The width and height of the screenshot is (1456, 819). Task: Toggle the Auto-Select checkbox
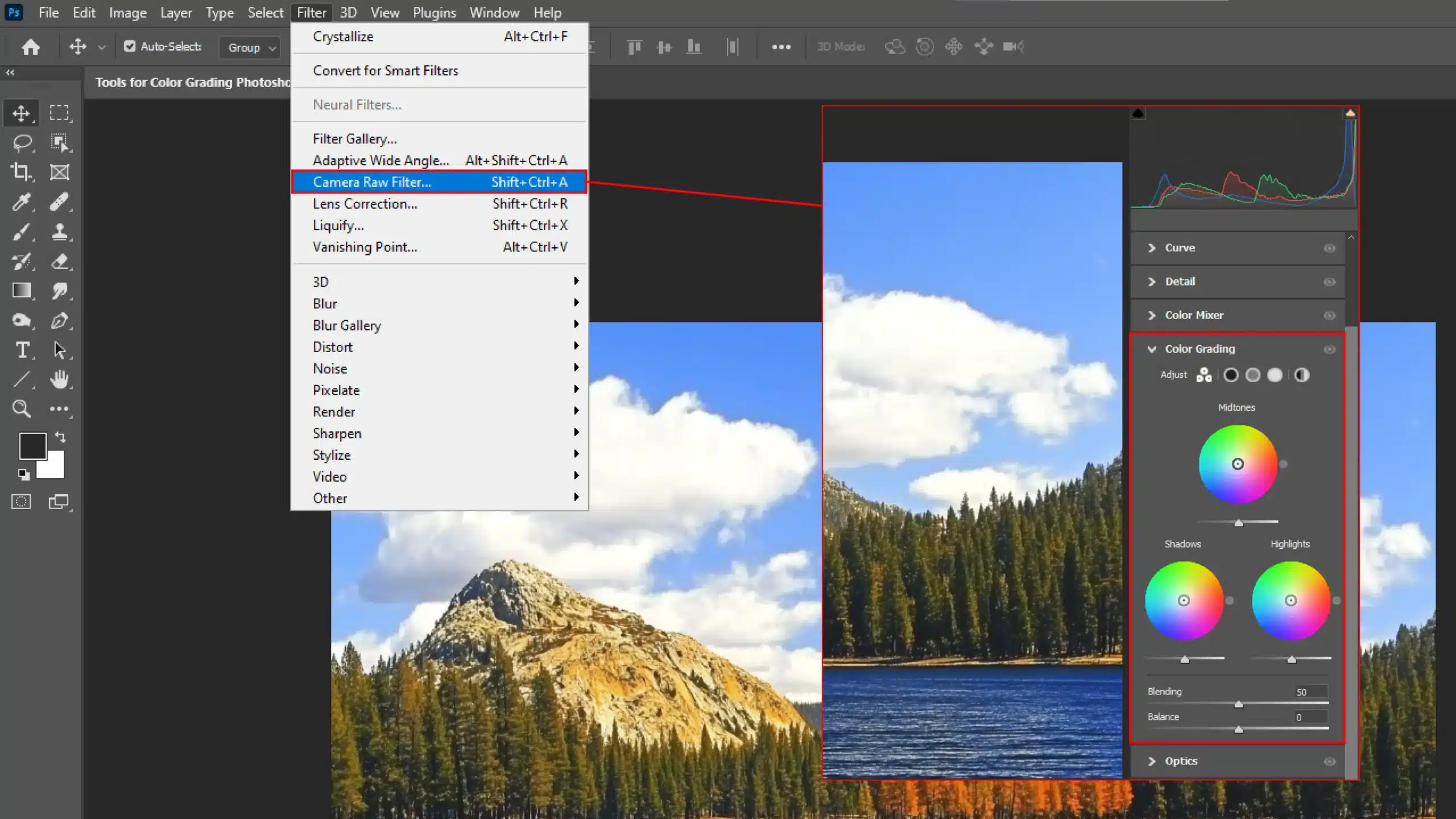[130, 46]
